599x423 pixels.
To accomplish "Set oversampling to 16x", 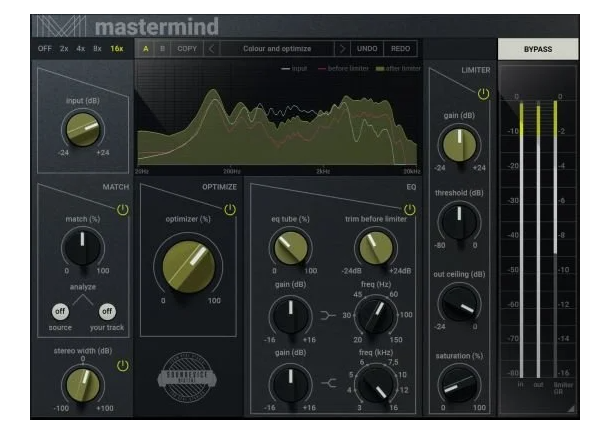I will coord(117,49).
